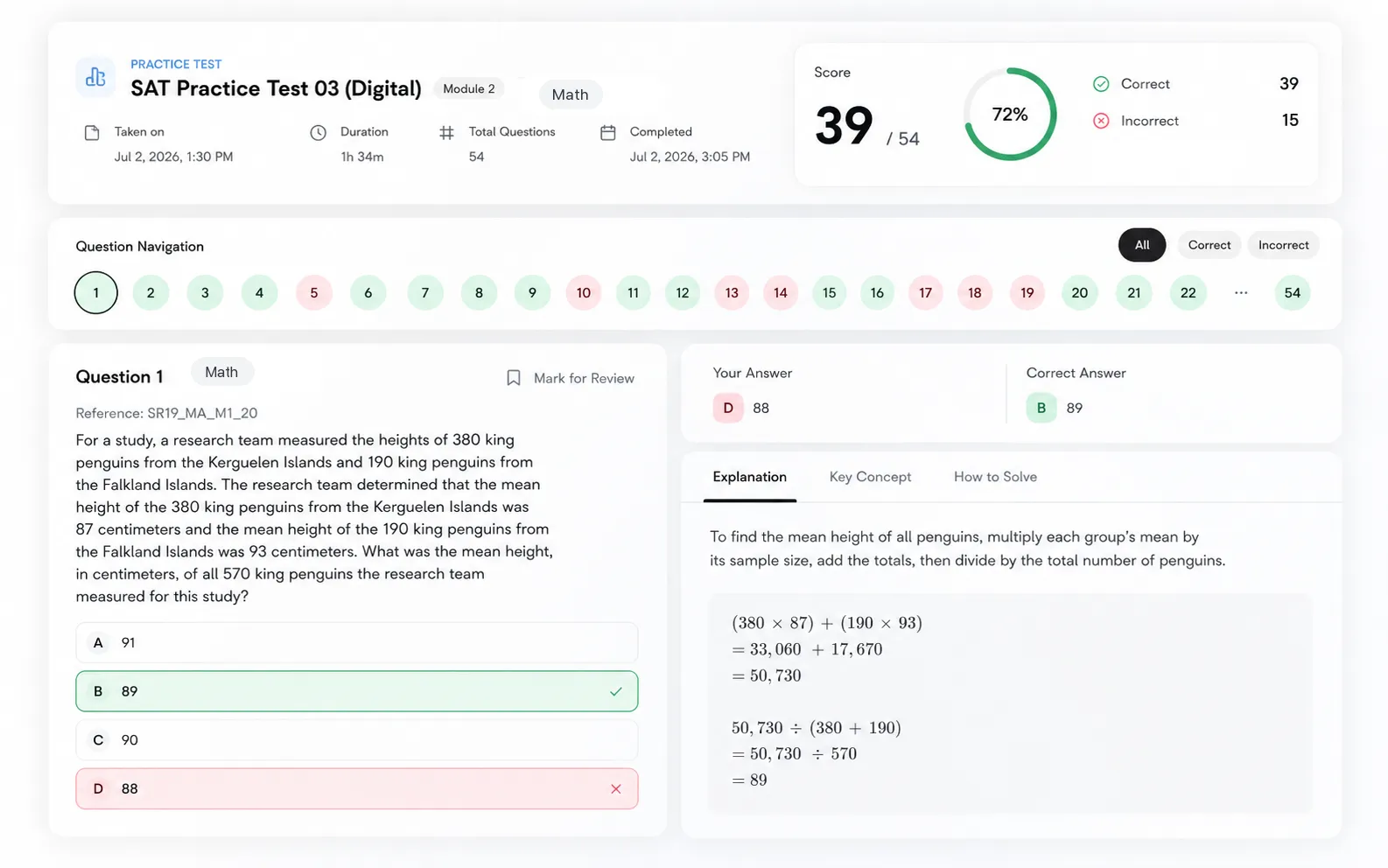Review incorrect question 17
The height and width of the screenshot is (868, 1388).
[925, 292]
